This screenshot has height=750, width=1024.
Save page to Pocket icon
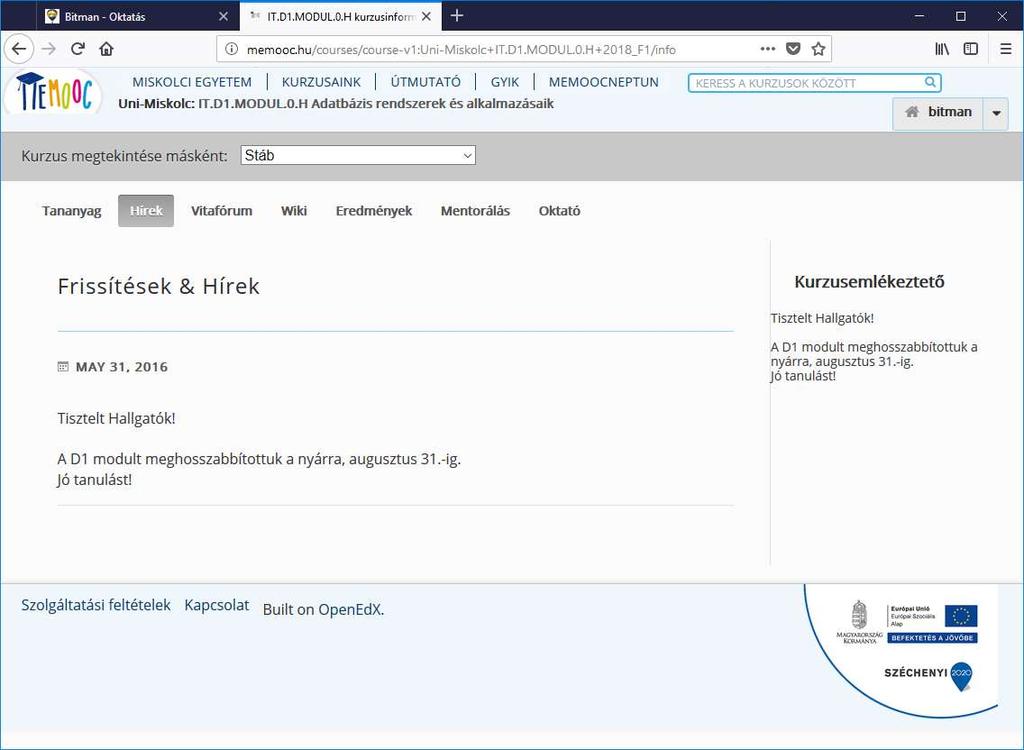coord(793,49)
